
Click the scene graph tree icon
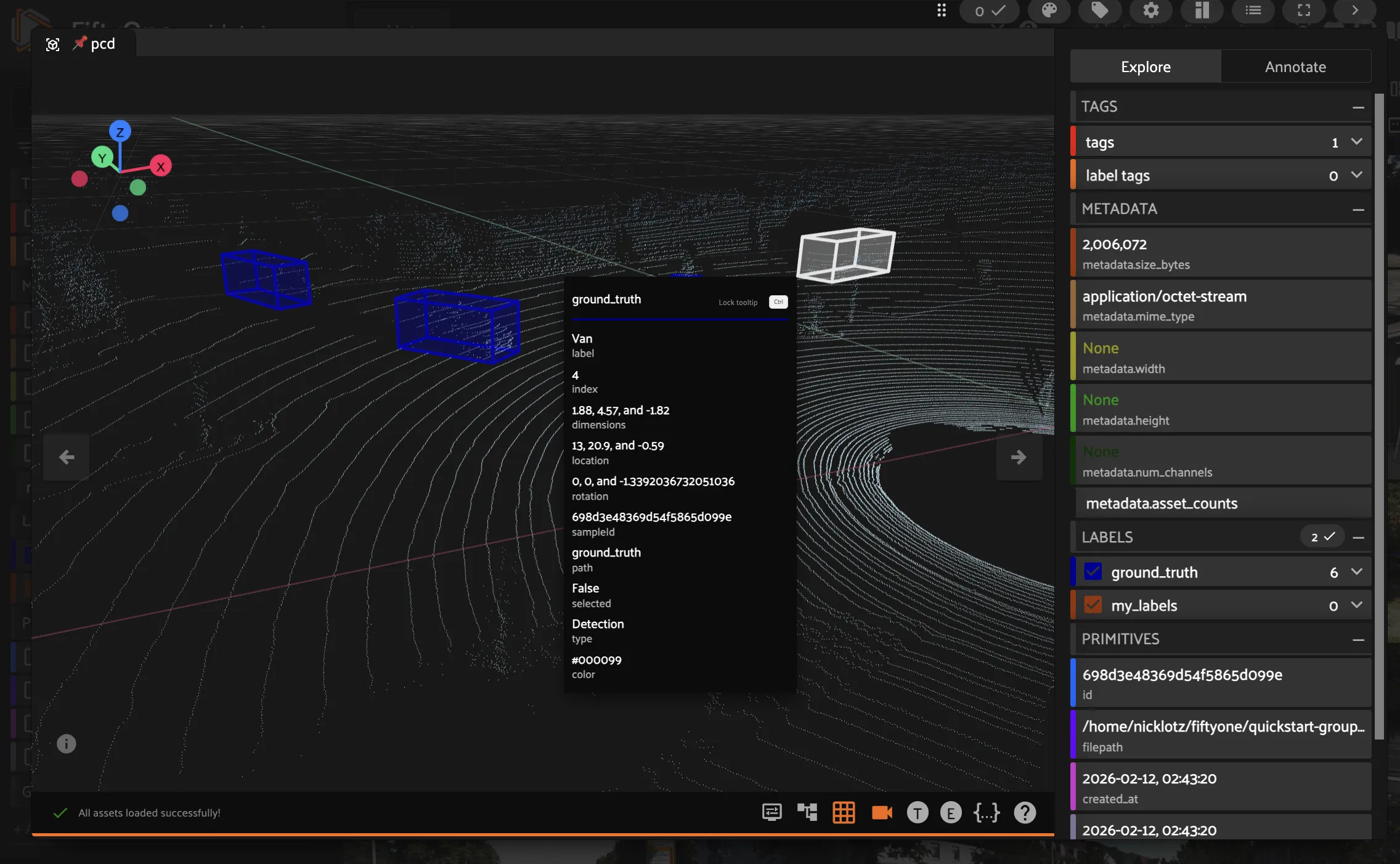coord(807,813)
